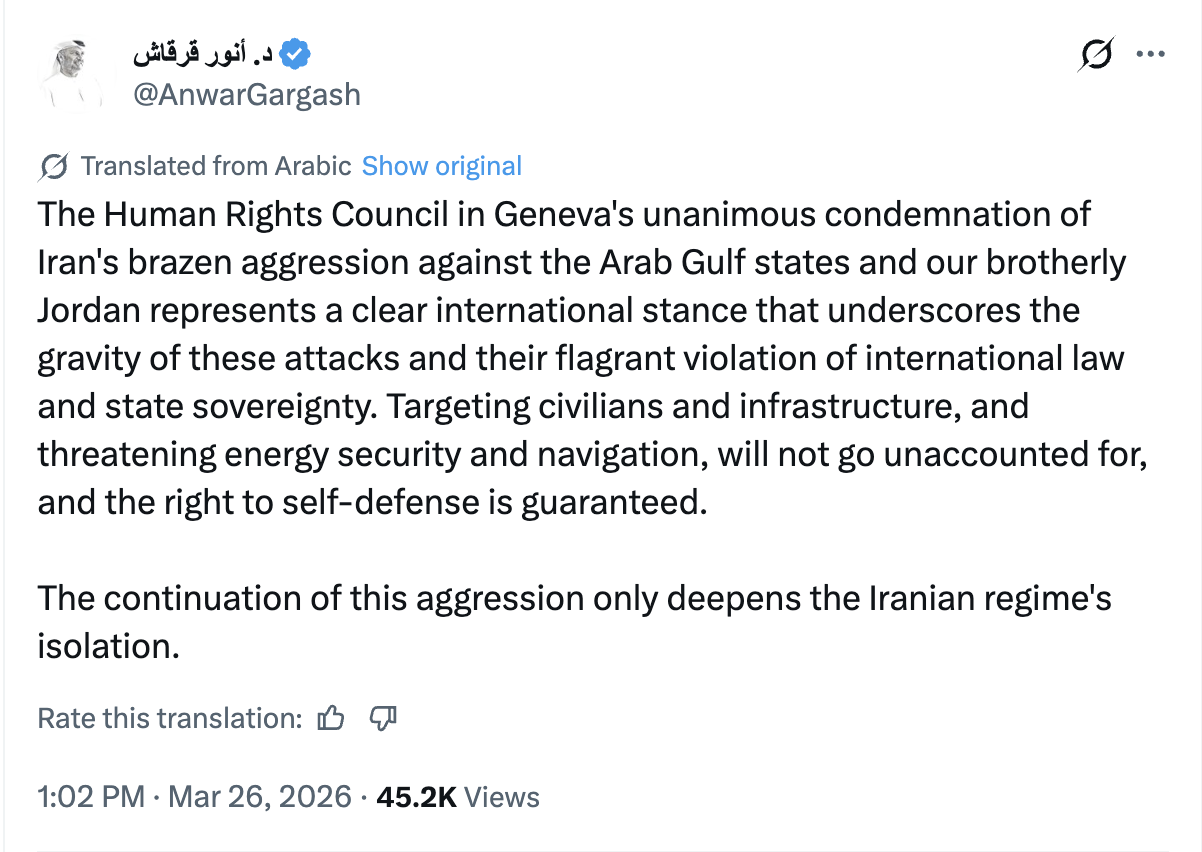Screen dimensions: 1202x852
Task: Click the paragraph starting "The Human Rights Council"
Action: point(563,215)
